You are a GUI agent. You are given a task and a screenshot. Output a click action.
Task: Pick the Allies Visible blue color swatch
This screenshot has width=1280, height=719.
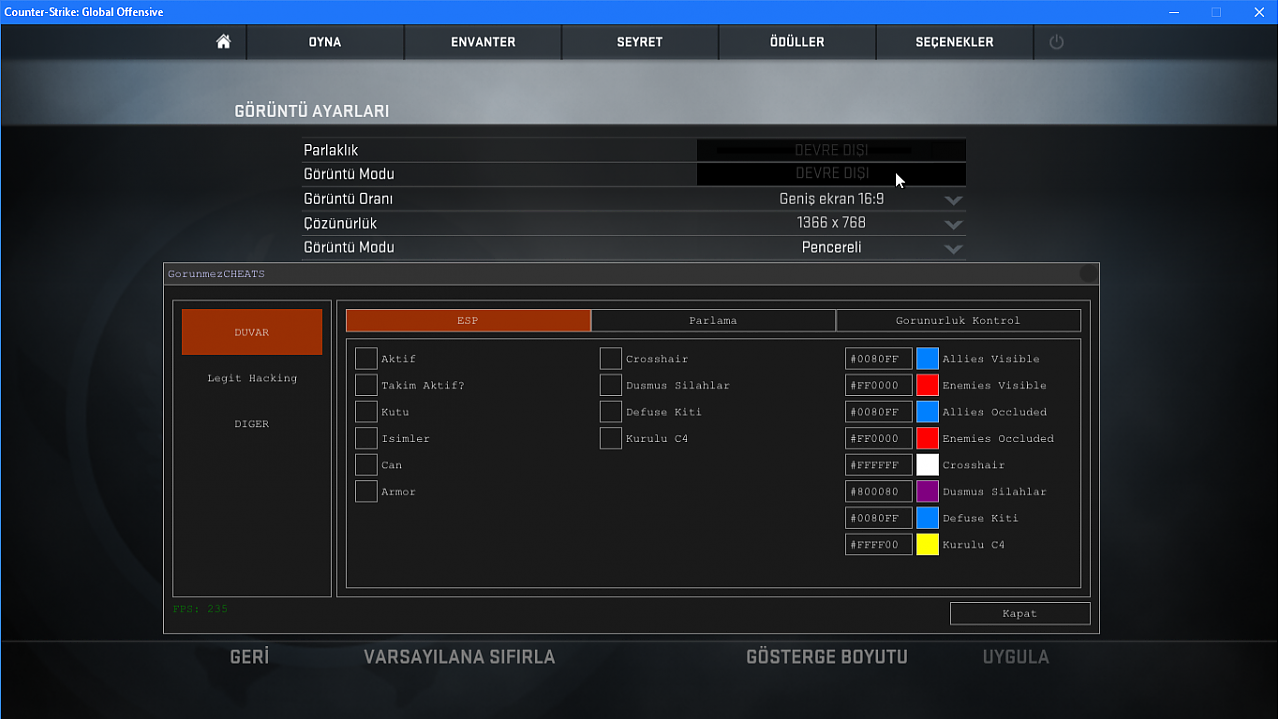point(928,359)
